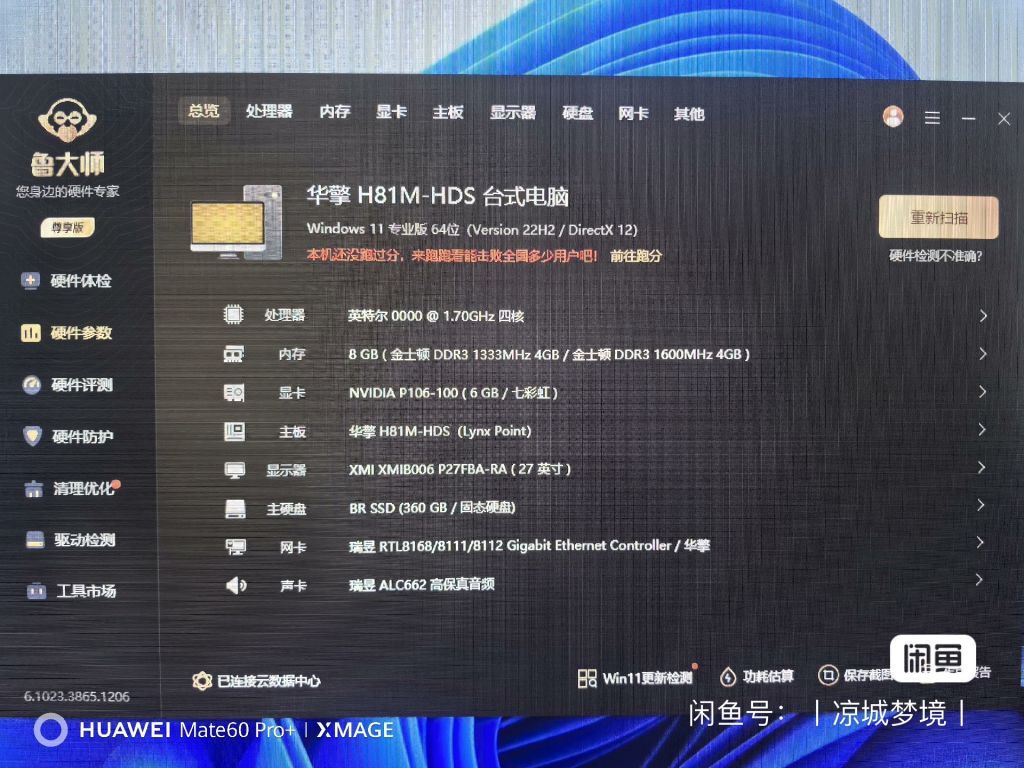Expand the 显卡 row chevron
Screen dimensions: 1024x768
click(982, 392)
